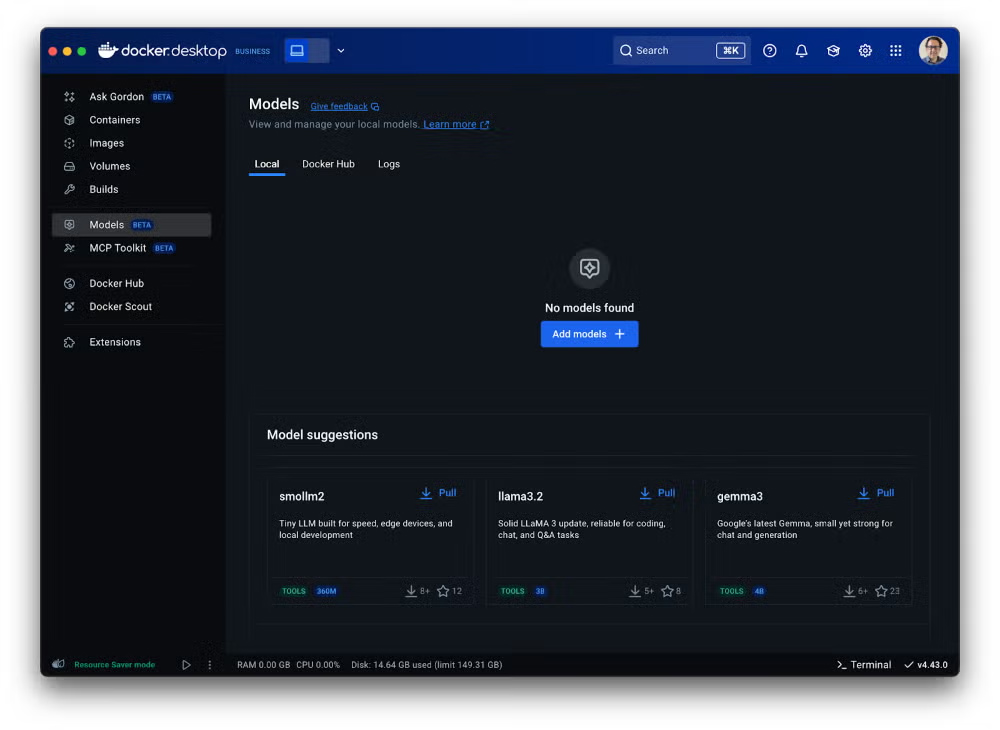
Task: Click the star icon on gemma3 card
Action: (881, 591)
